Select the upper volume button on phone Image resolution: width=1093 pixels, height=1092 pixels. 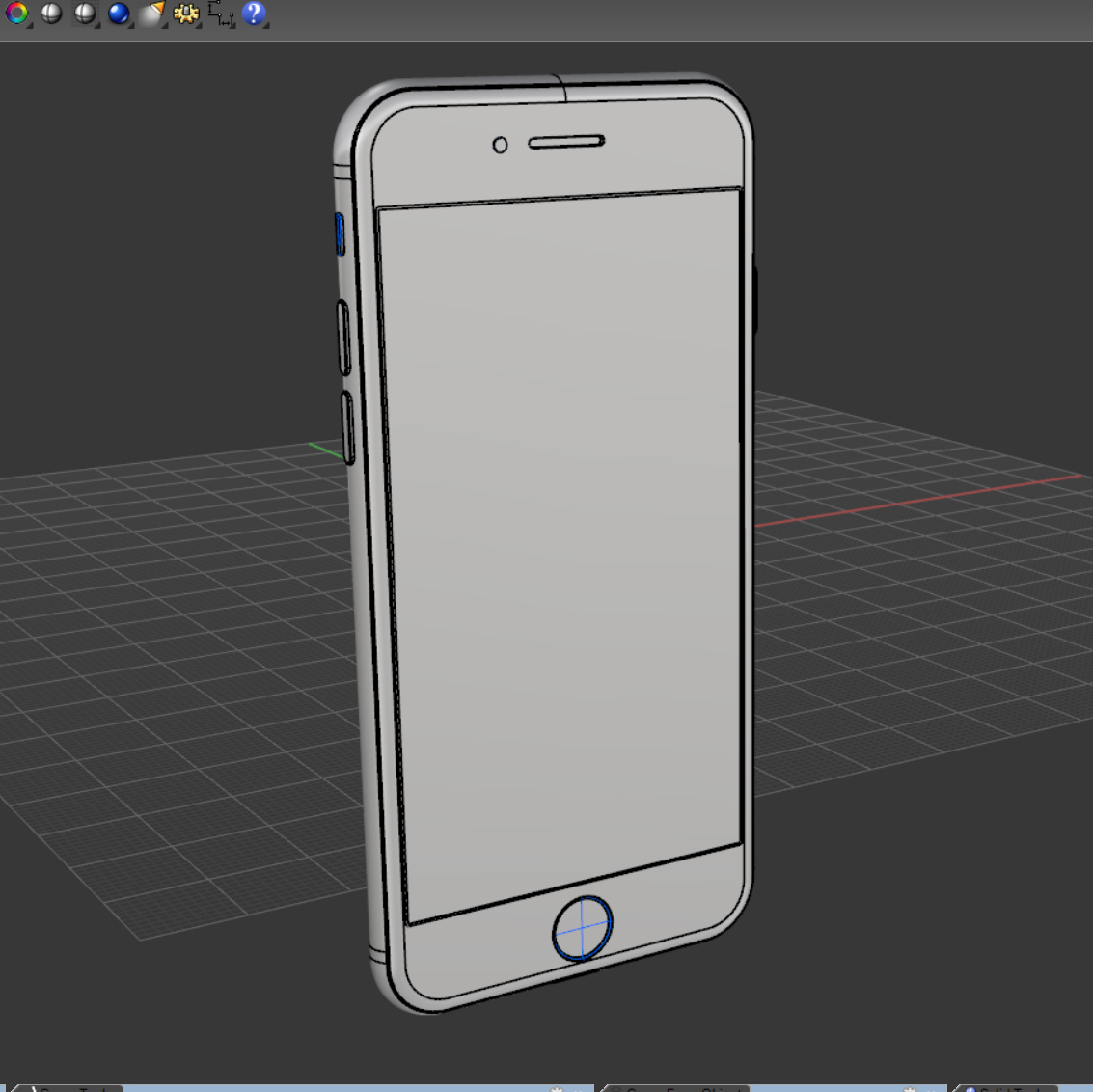pos(343,338)
